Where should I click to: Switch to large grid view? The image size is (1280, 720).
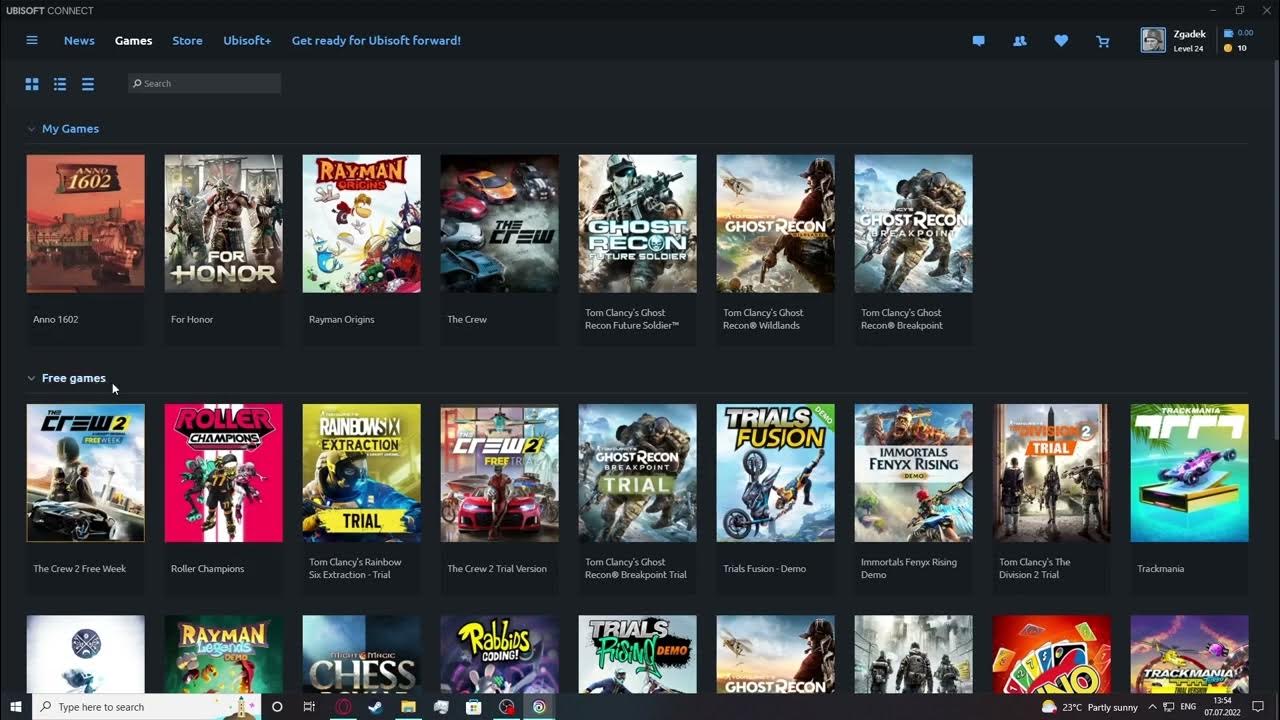(32, 84)
